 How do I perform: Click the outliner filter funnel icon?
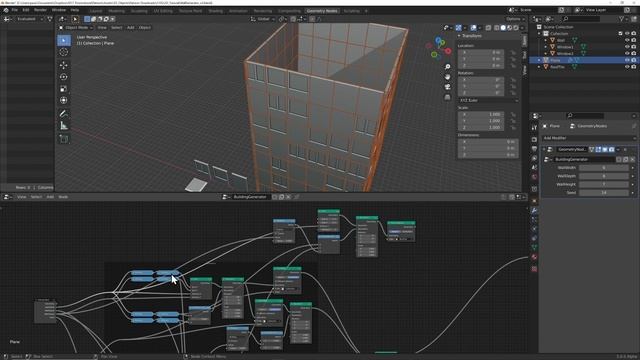622,19
